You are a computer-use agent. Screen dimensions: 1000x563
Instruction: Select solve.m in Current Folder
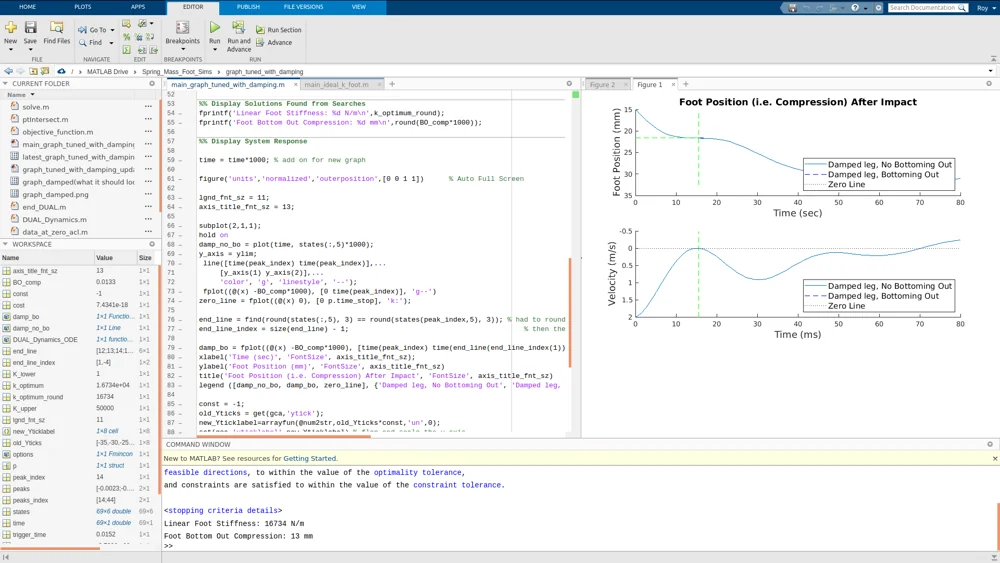(36, 107)
